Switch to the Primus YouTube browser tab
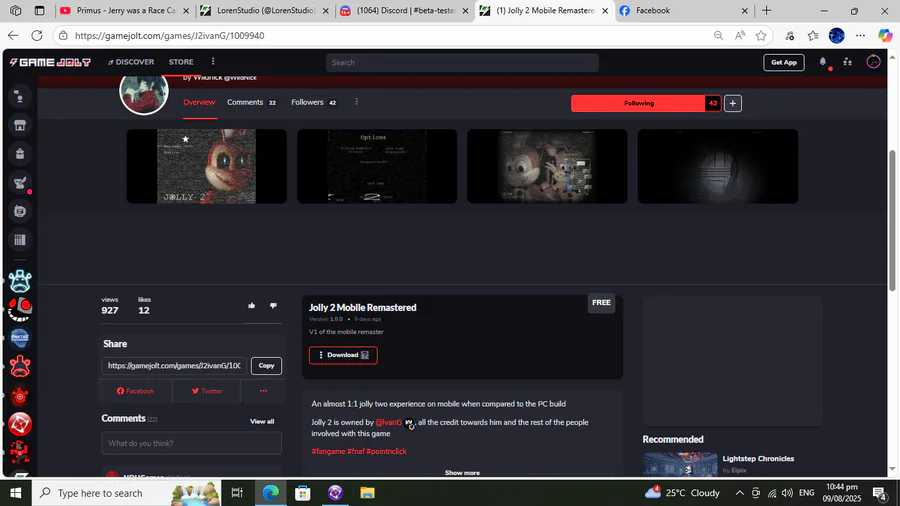The image size is (900, 506). [125, 10]
